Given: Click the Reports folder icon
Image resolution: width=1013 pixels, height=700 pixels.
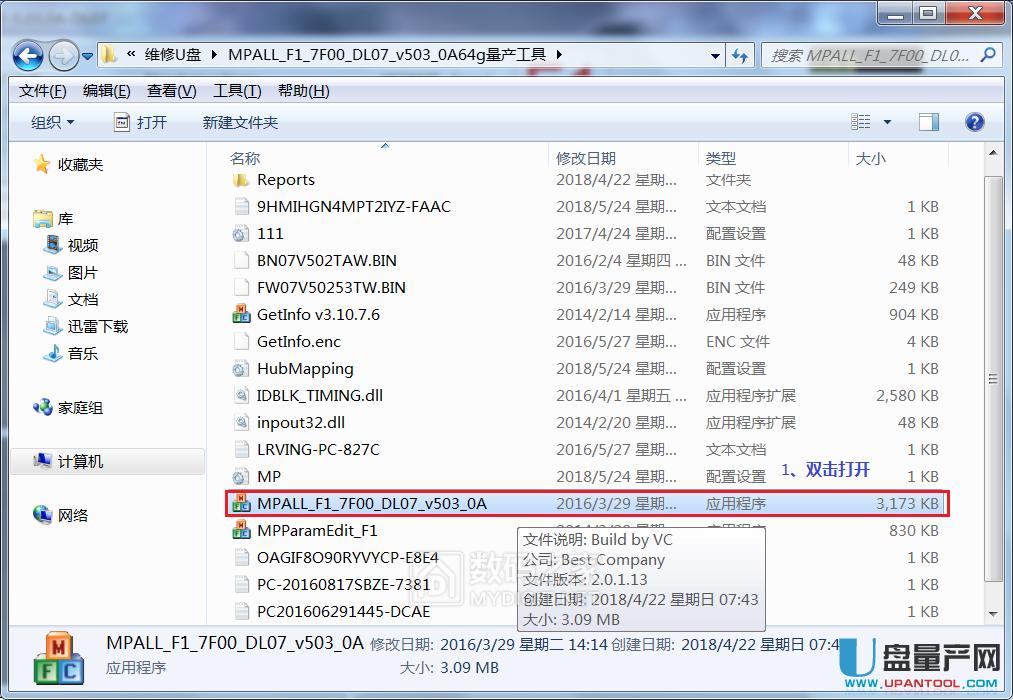Looking at the screenshot, I should pos(240,180).
